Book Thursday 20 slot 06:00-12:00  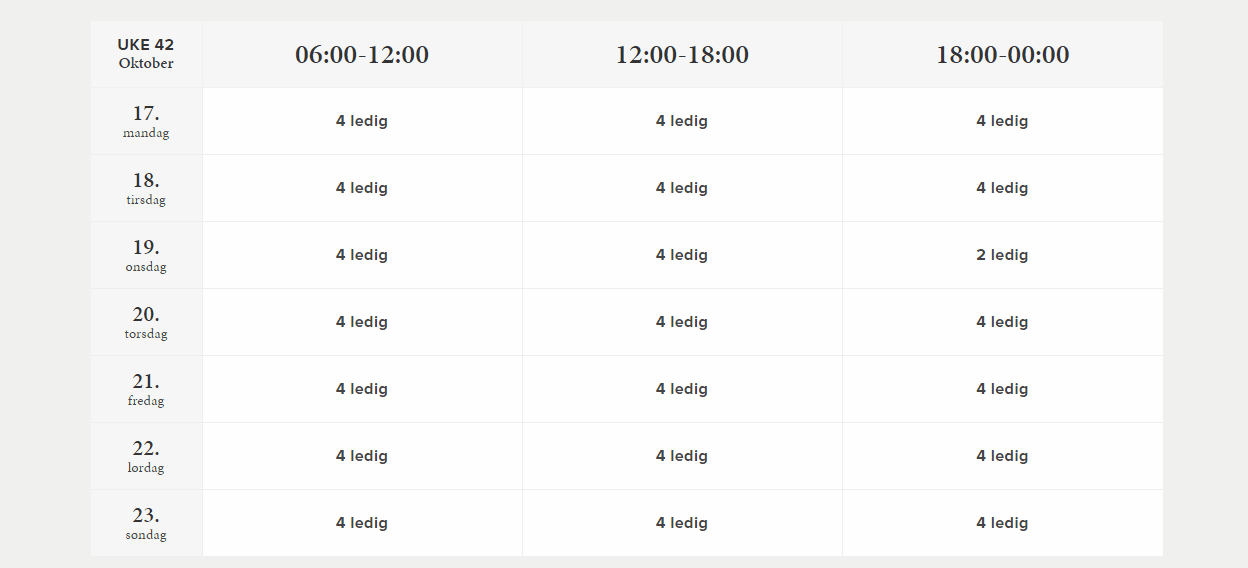coord(362,322)
